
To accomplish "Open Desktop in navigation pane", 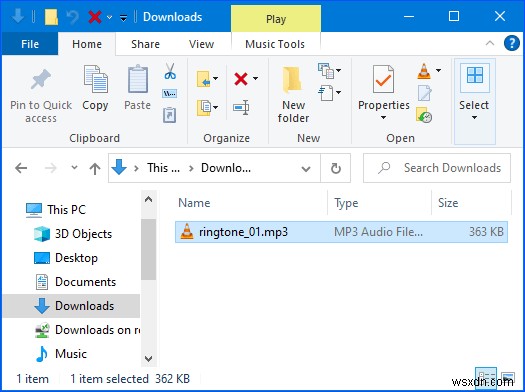I will (76, 258).
